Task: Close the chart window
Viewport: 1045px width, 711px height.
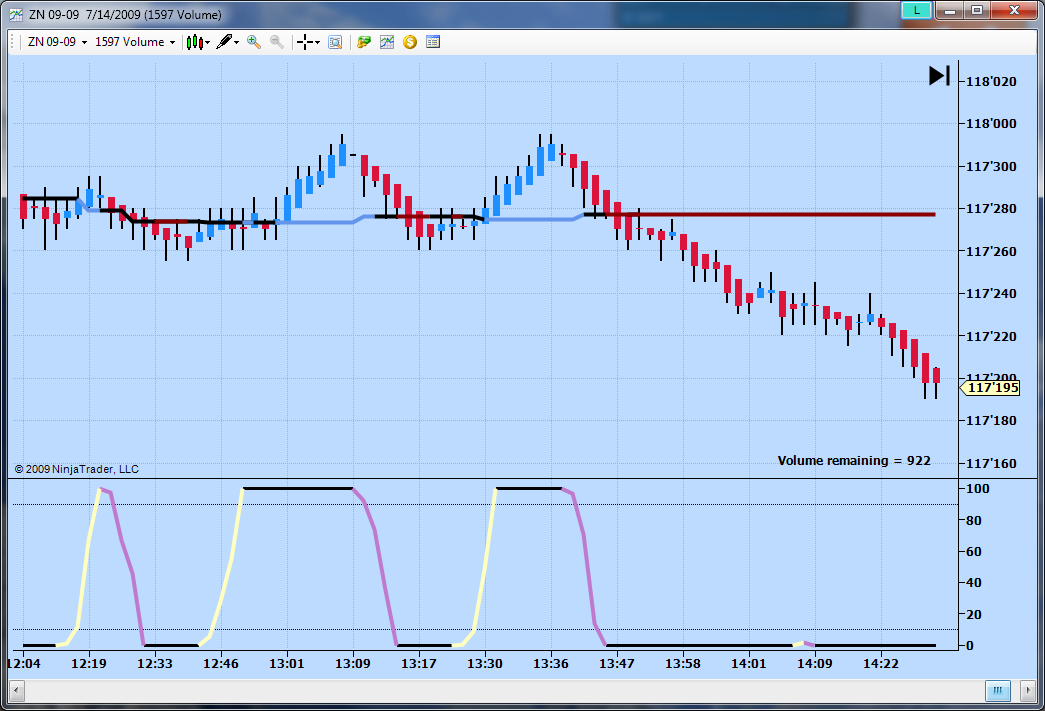Action: 1014,10
